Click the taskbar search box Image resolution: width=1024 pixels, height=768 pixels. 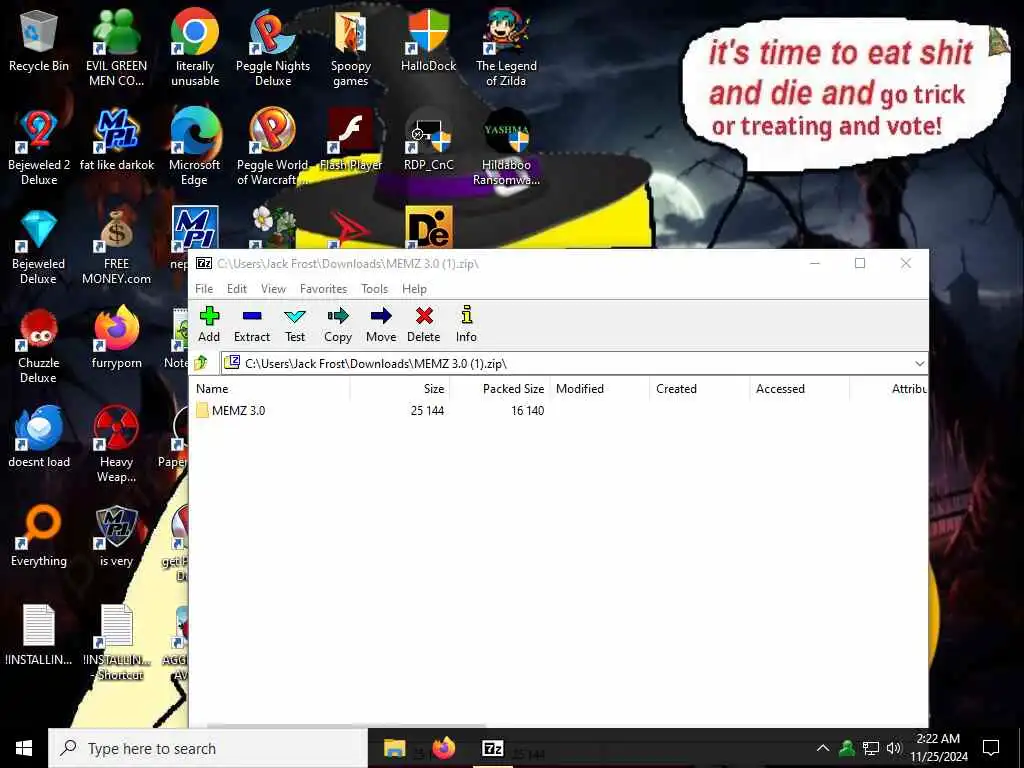coord(208,748)
